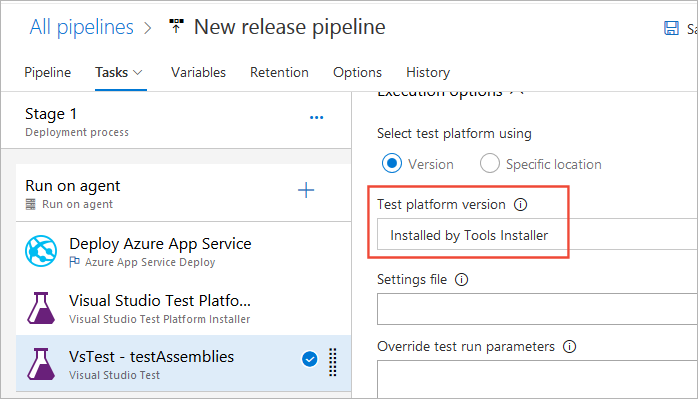Open the Retention tab
The height and width of the screenshot is (399, 698).
(x=279, y=72)
